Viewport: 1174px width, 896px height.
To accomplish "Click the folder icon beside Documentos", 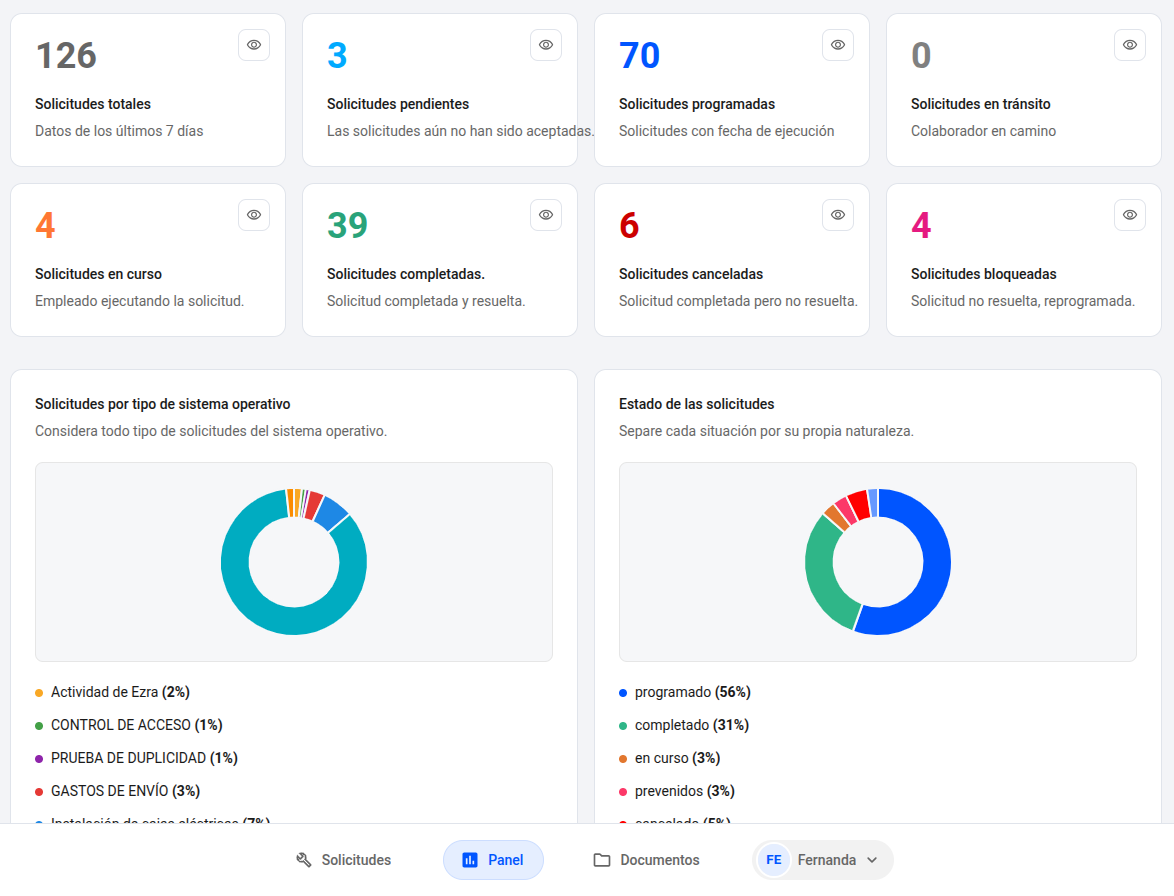I will 602,860.
